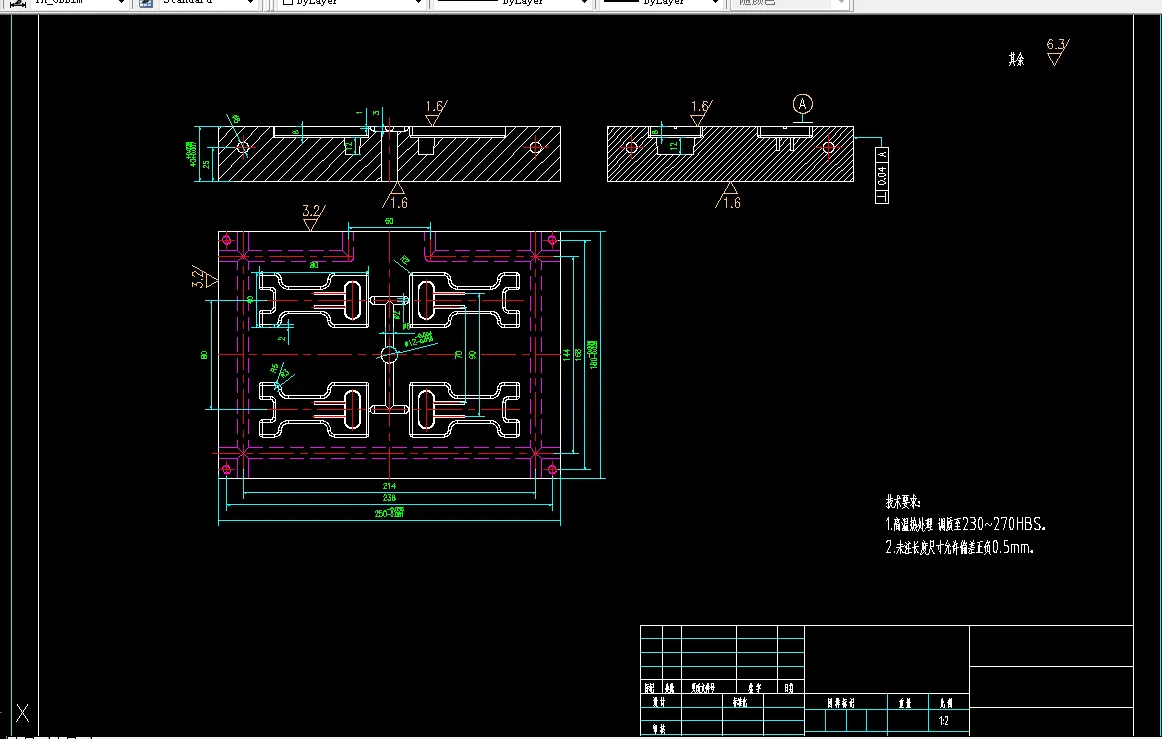Pick the left hole circle in the left section view
Image resolution: width=1162 pixels, height=739 pixels.
point(242,147)
